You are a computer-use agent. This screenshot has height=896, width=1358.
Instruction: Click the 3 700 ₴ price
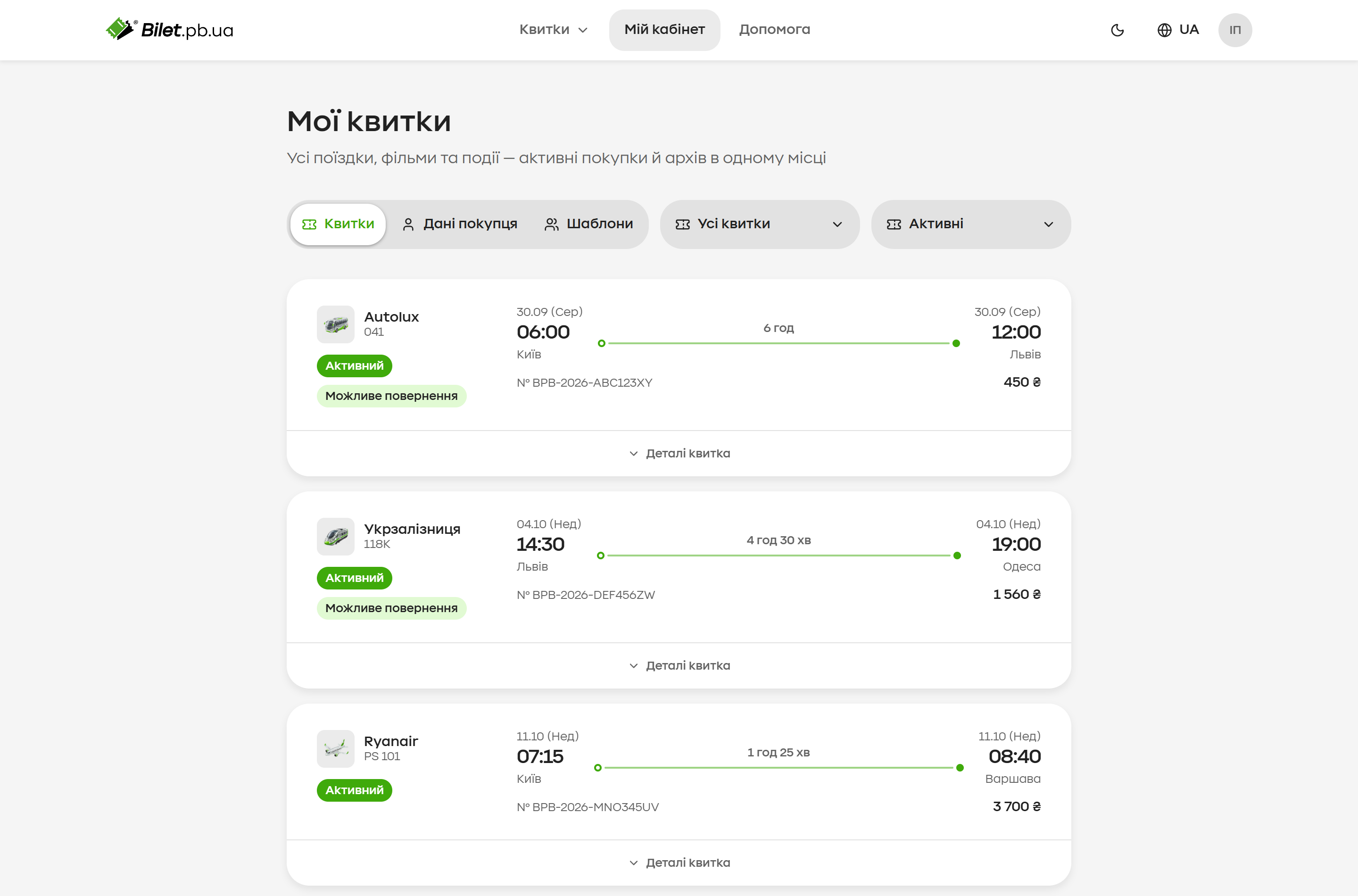click(x=1017, y=806)
